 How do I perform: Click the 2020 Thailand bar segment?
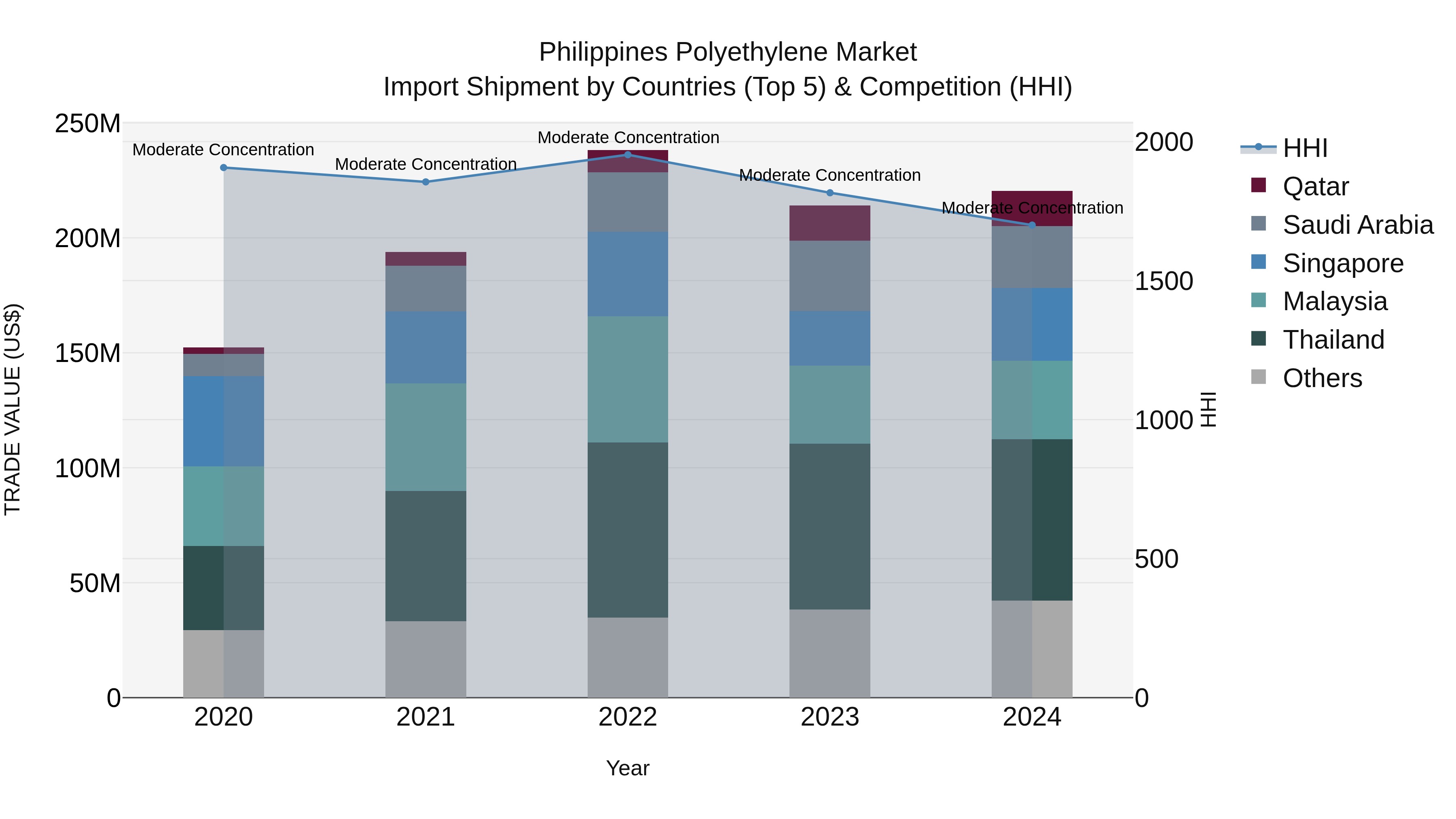224,588
